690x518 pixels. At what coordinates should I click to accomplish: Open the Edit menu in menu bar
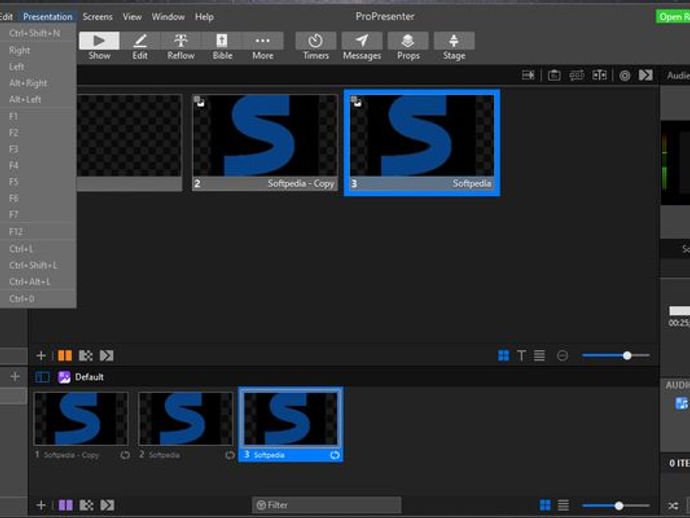point(7,17)
